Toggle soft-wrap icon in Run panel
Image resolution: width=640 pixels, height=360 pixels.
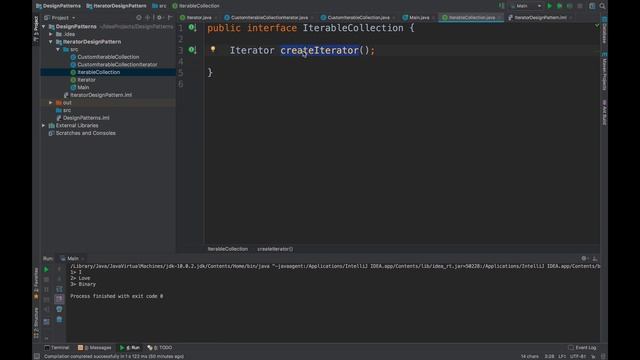tap(59, 289)
